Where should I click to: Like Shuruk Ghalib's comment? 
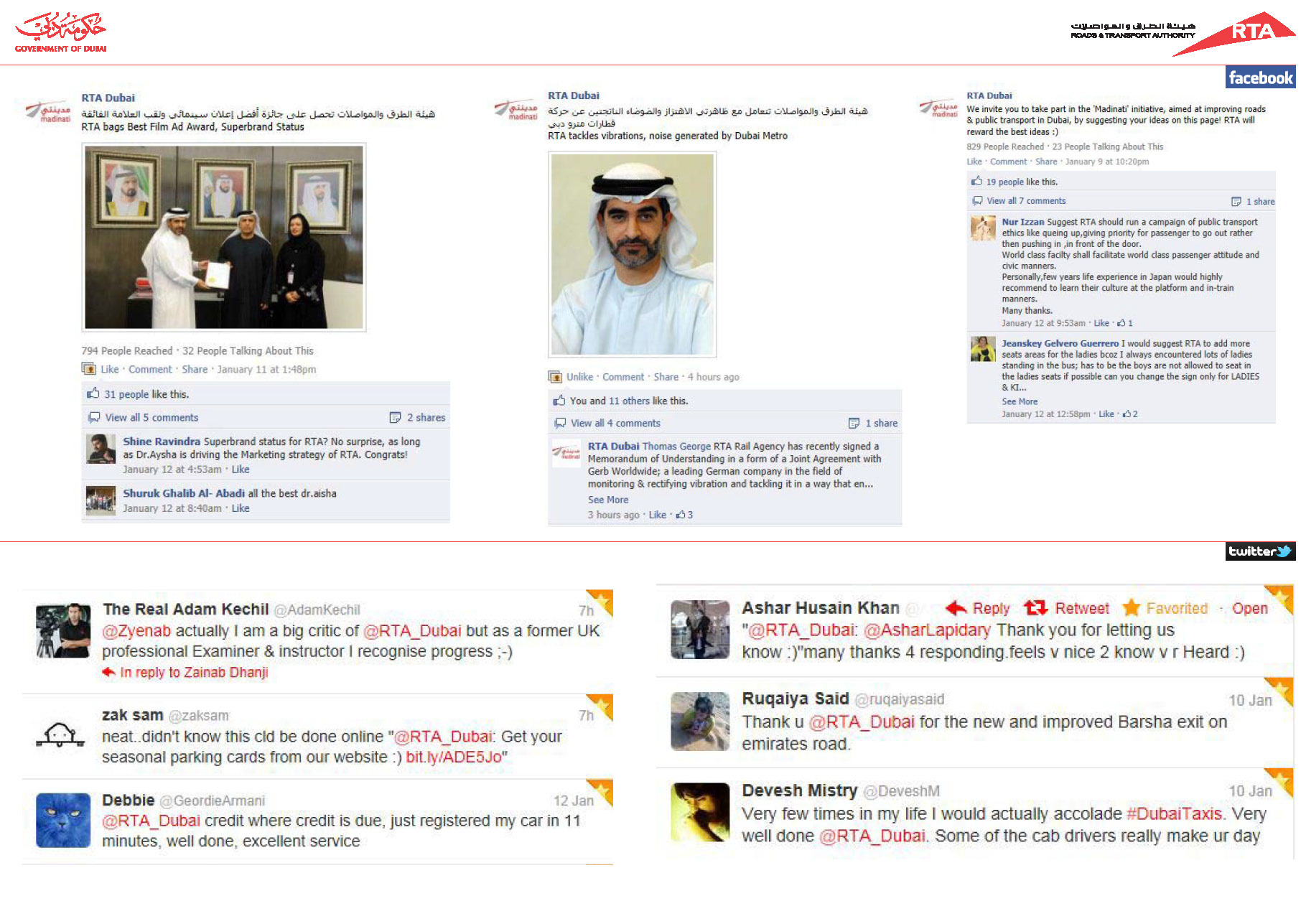[x=241, y=508]
